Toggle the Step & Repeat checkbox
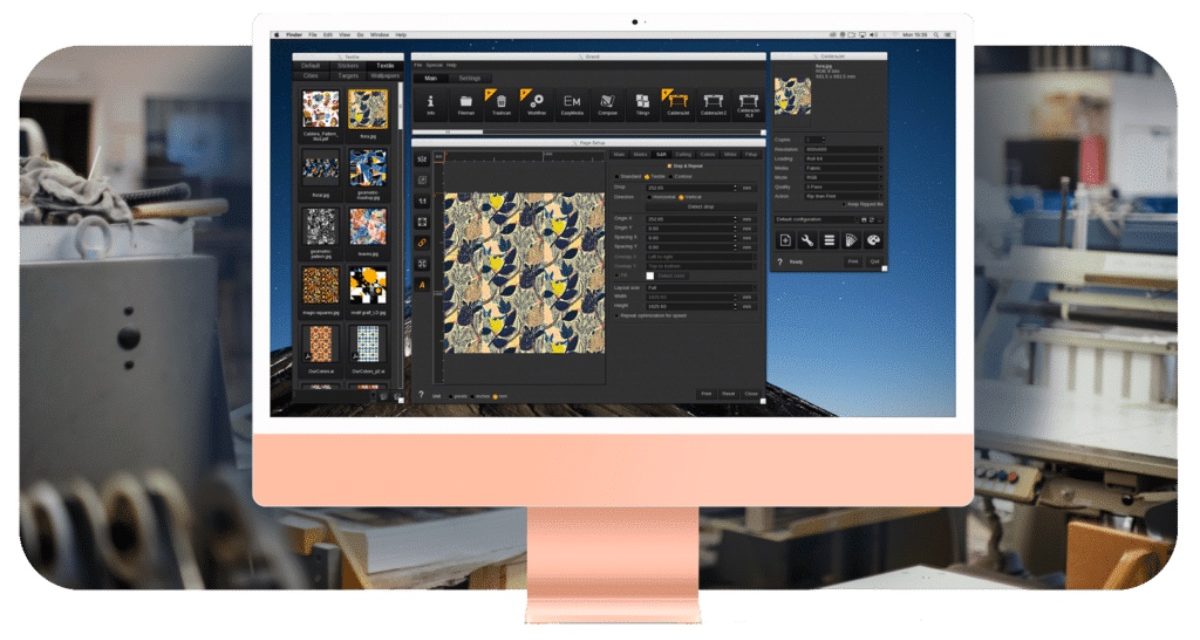The height and width of the screenshot is (640, 1200). 669,166
